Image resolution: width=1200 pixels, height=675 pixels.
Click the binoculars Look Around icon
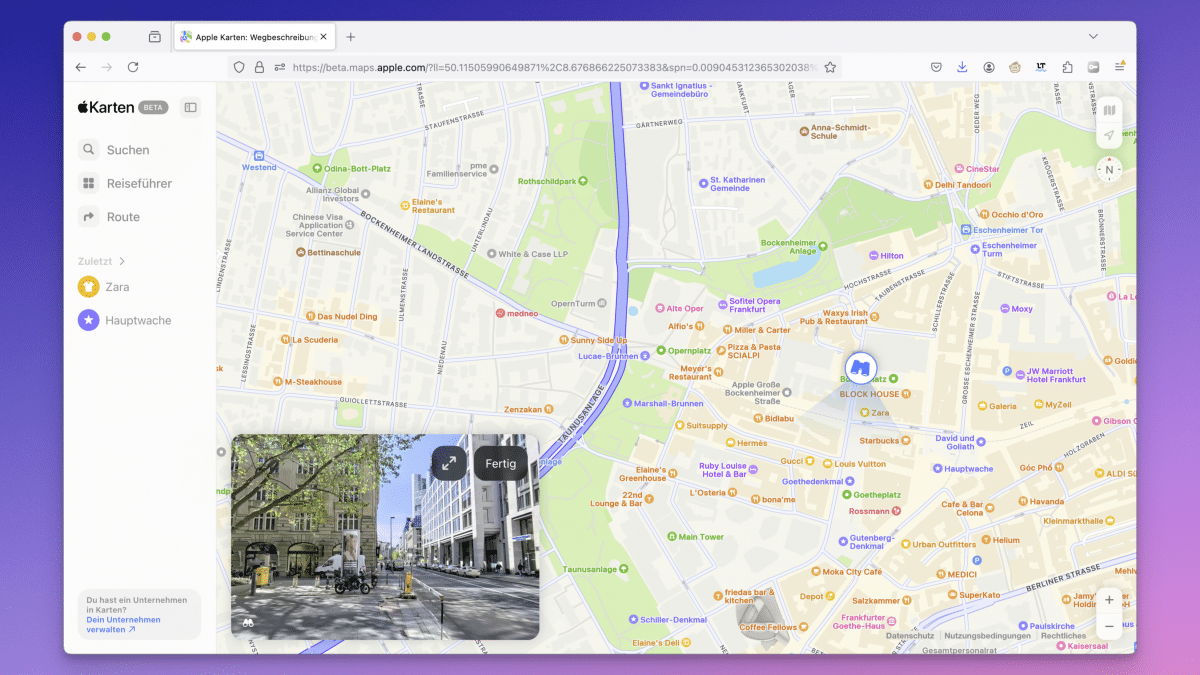click(x=248, y=622)
